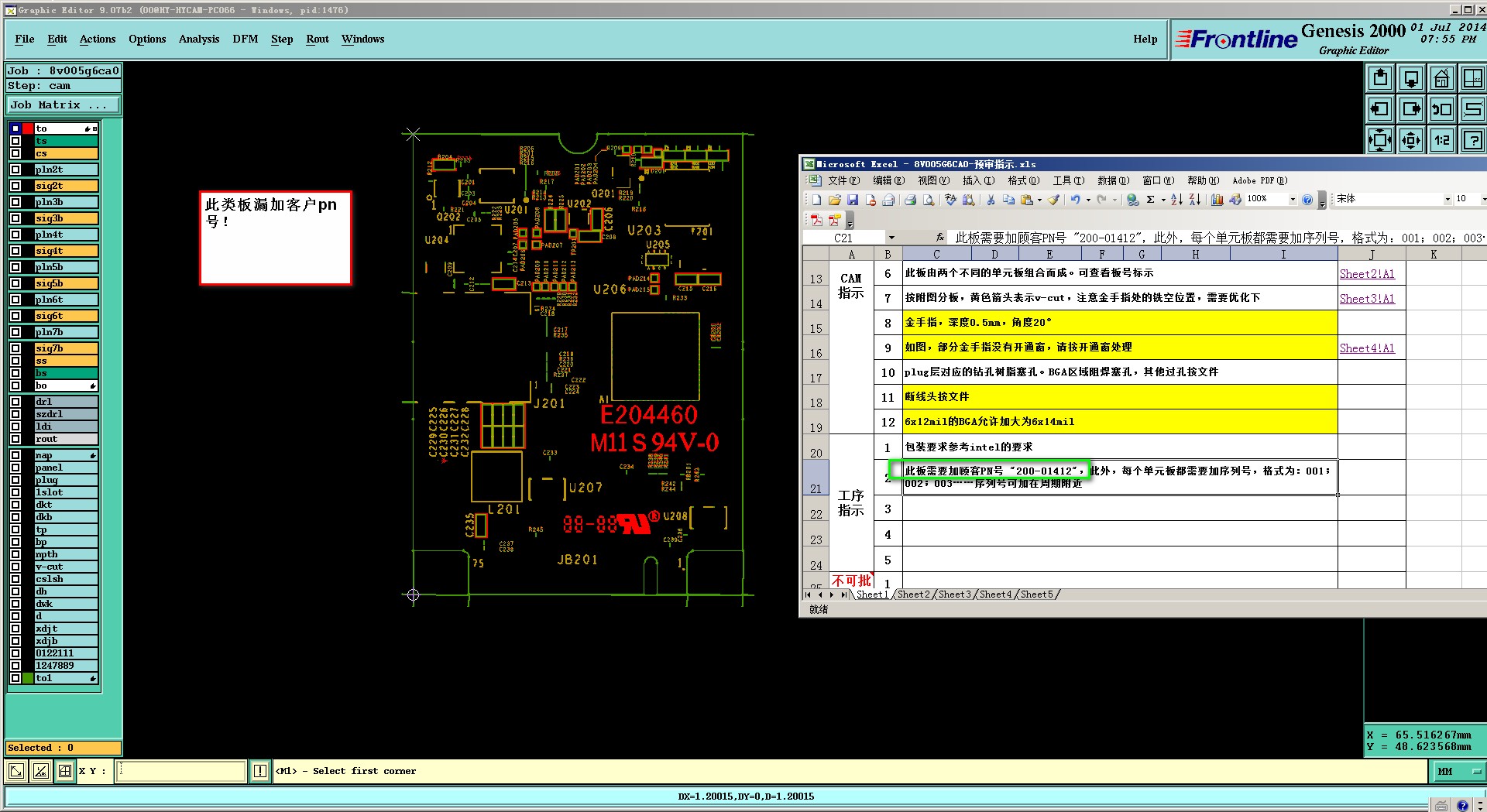Click Excel's Save icon
Image resolution: width=1487 pixels, height=812 pixels.
[x=853, y=200]
